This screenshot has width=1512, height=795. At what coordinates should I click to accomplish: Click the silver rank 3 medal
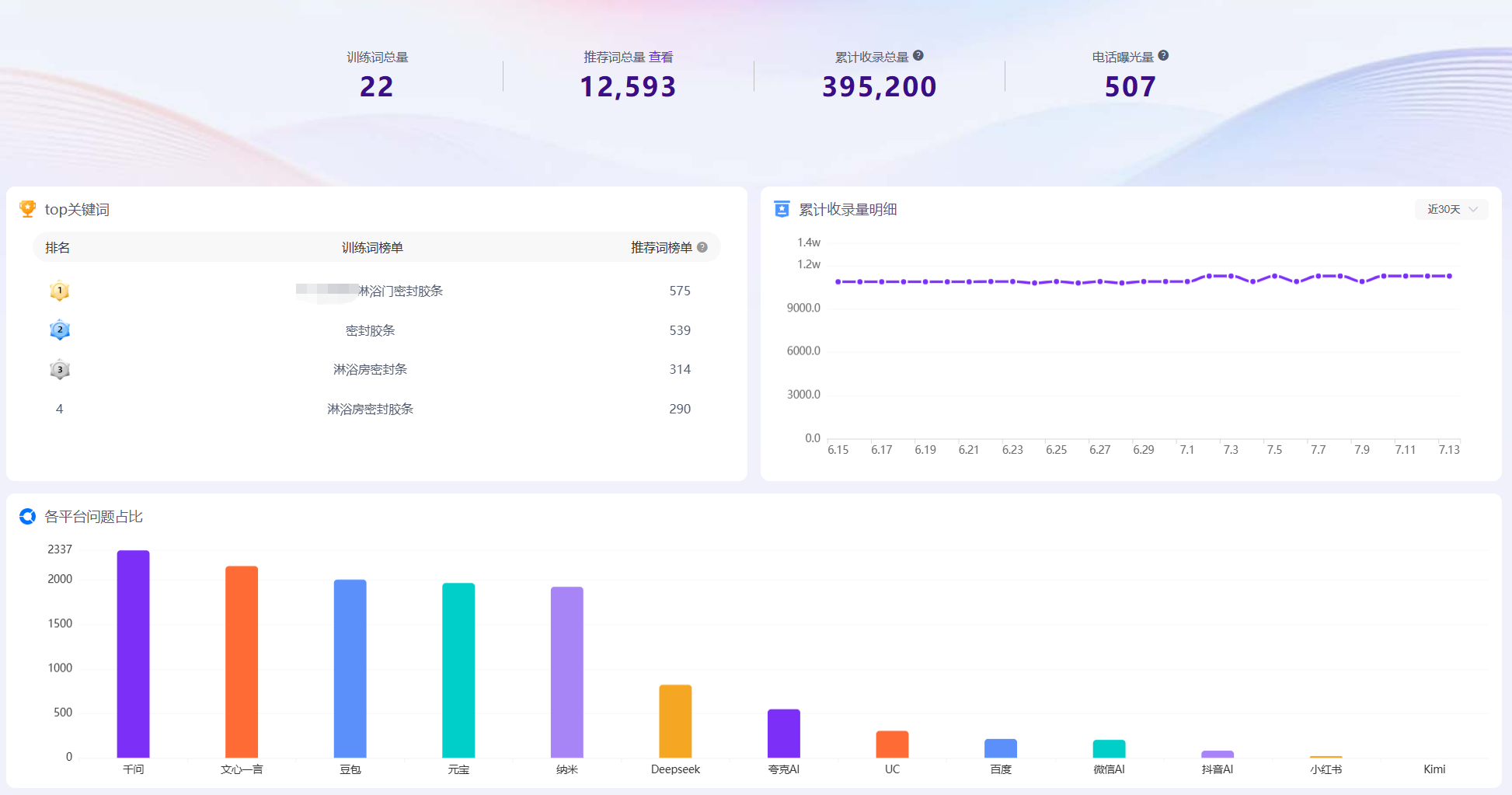pyautogui.click(x=60, y=369)
